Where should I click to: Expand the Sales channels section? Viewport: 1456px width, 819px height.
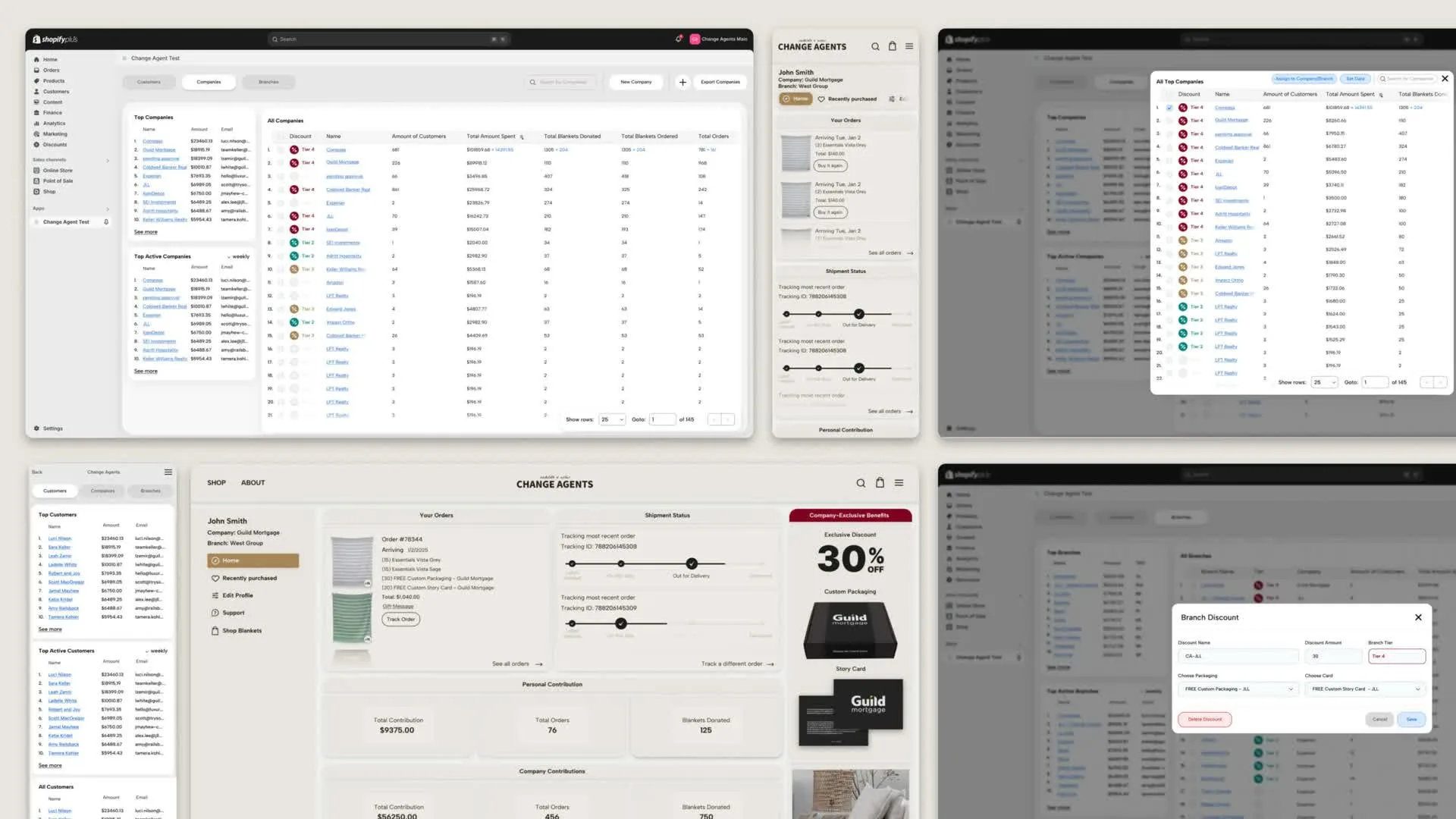click(108, 160)
